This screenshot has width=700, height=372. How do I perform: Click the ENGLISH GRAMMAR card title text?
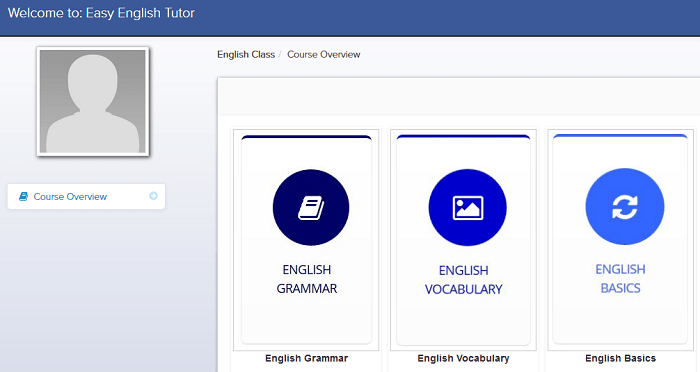[307, 279]
